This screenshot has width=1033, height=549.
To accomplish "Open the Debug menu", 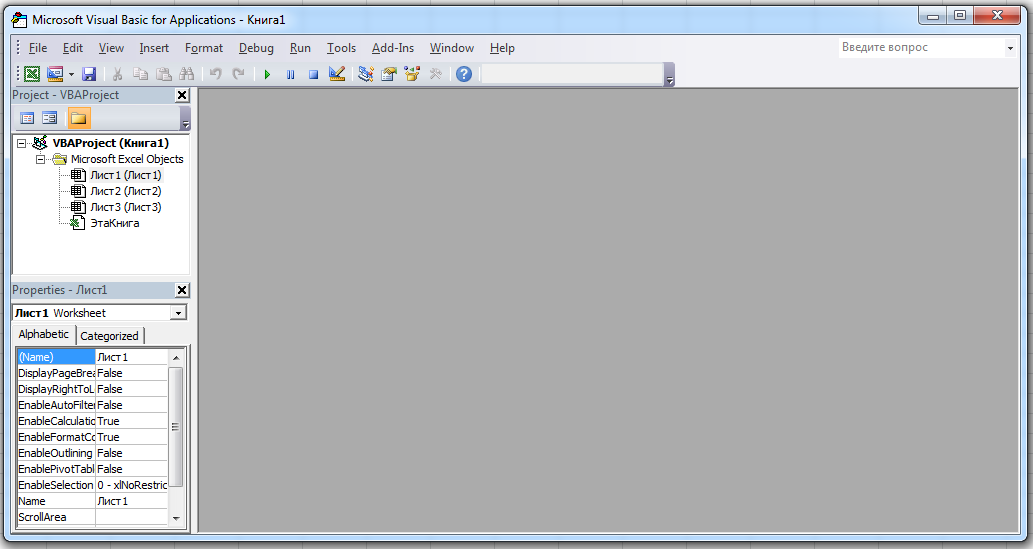I will click(256, 47).
